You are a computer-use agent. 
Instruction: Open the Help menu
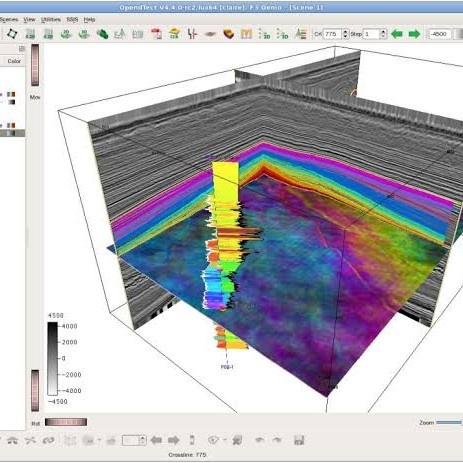tap(89, 20)
